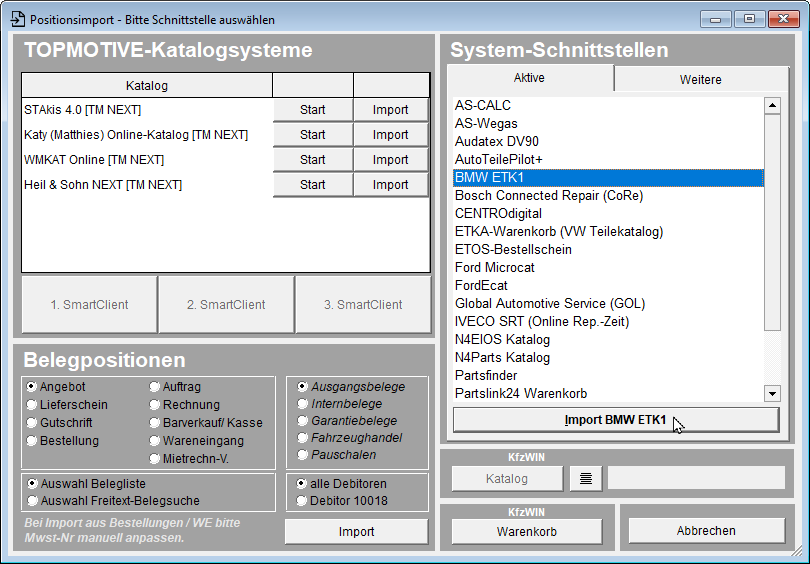Click the interface list scroll down arrow
This screenshot has height=564, width=810.
click(772, 394)
